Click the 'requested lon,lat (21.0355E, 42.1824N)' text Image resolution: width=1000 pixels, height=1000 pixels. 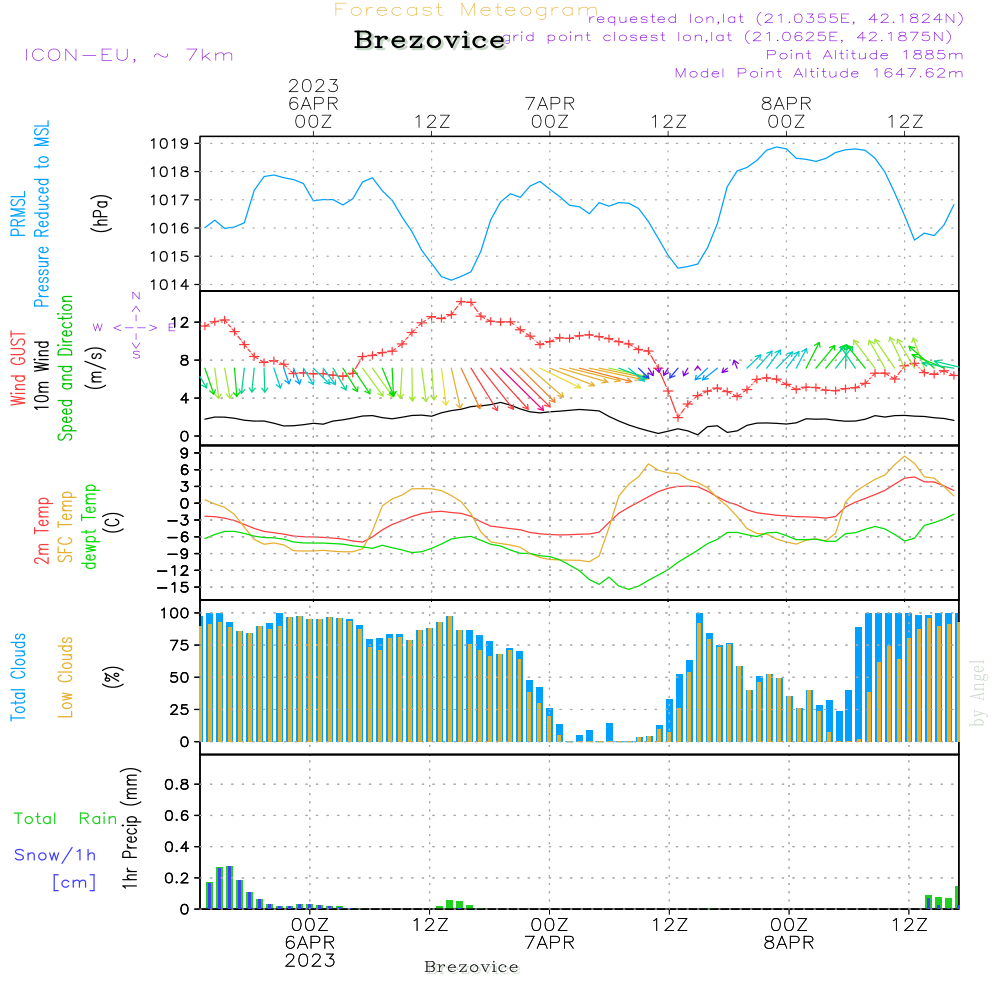point(776,19)
